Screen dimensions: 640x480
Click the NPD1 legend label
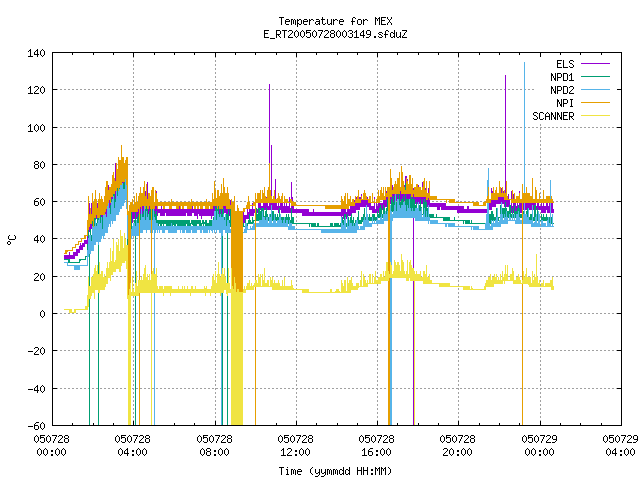562,77
